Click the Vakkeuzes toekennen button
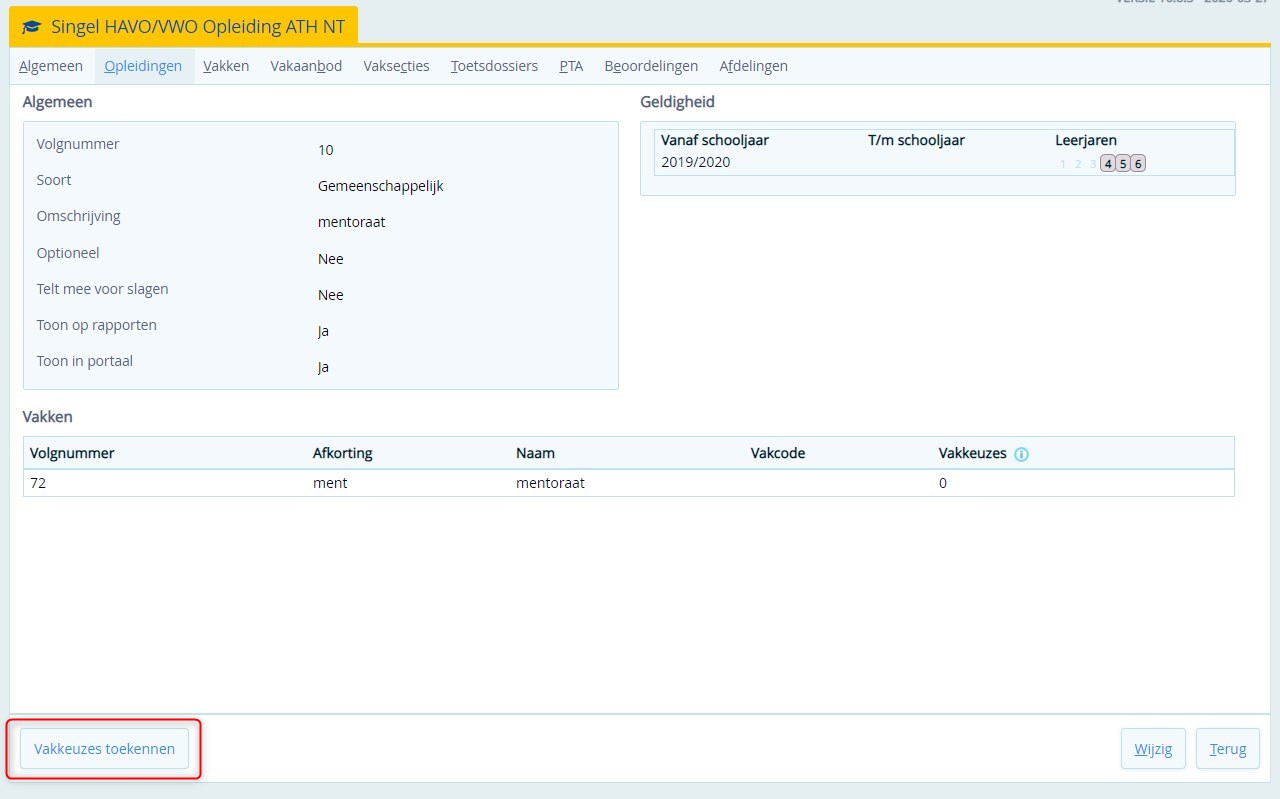This screenshot has width=1280, height=799. click(x=104, y=748)
